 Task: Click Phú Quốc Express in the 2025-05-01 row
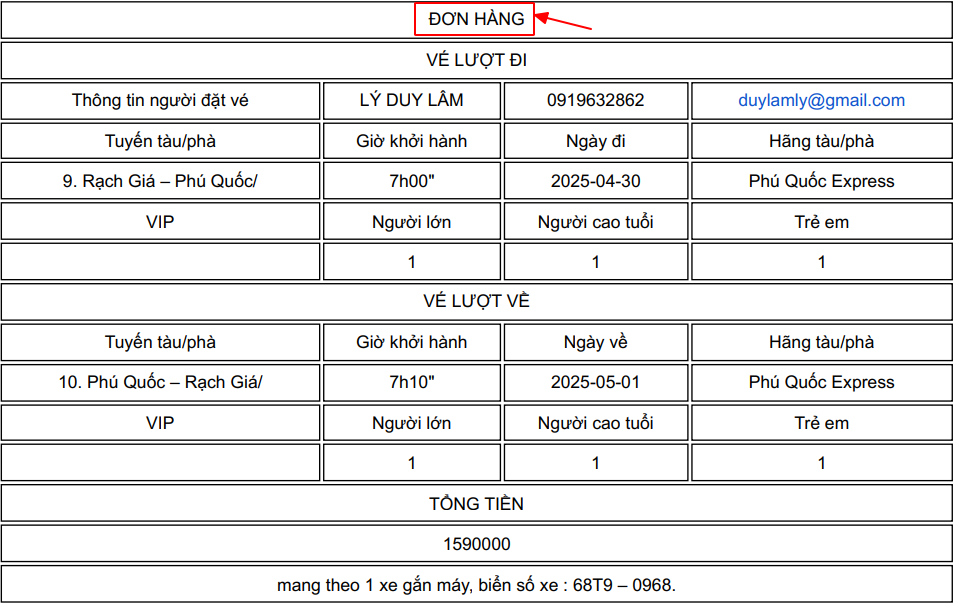click(821, 382)
